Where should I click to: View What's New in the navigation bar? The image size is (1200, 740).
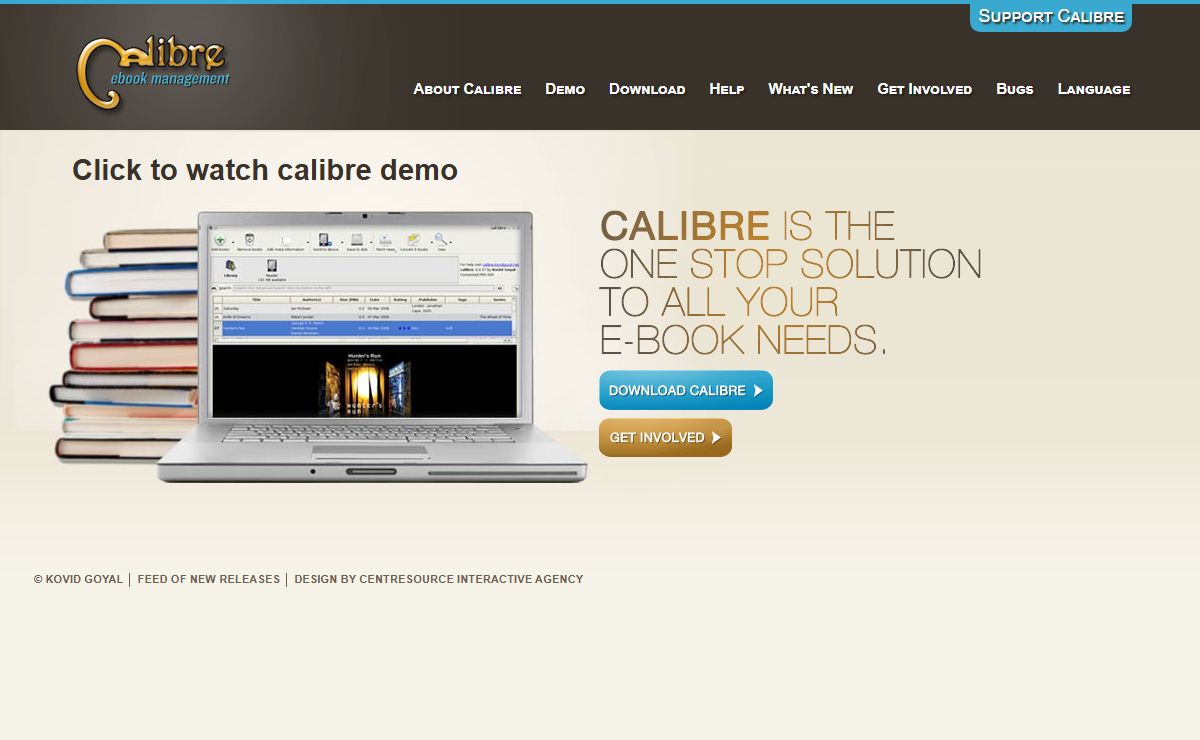pos(811,89)
